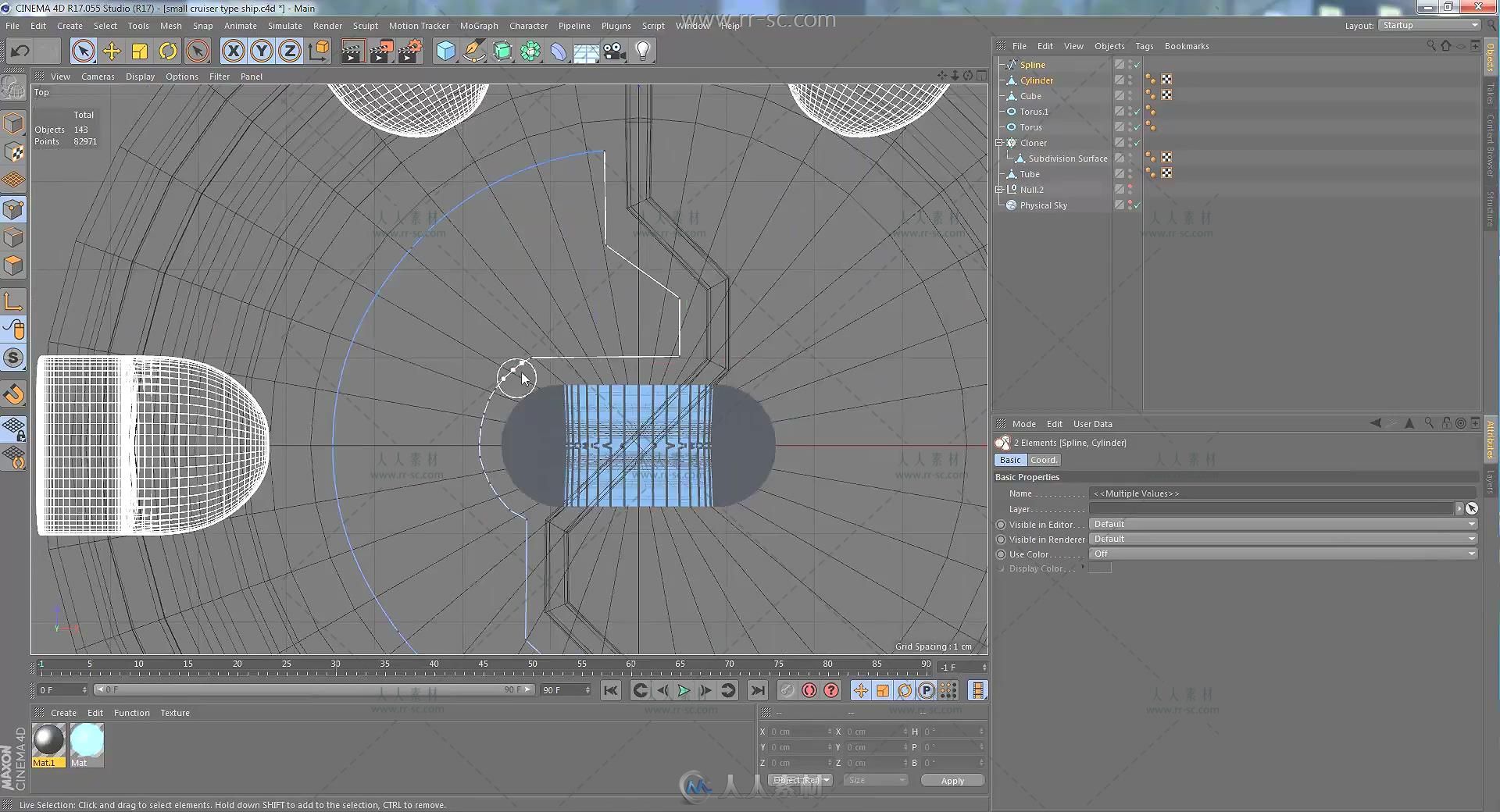Screen dimensions: 1500x812
Task: Open Visible in Editor dropdown
Action: click(x=1283, y=524)
